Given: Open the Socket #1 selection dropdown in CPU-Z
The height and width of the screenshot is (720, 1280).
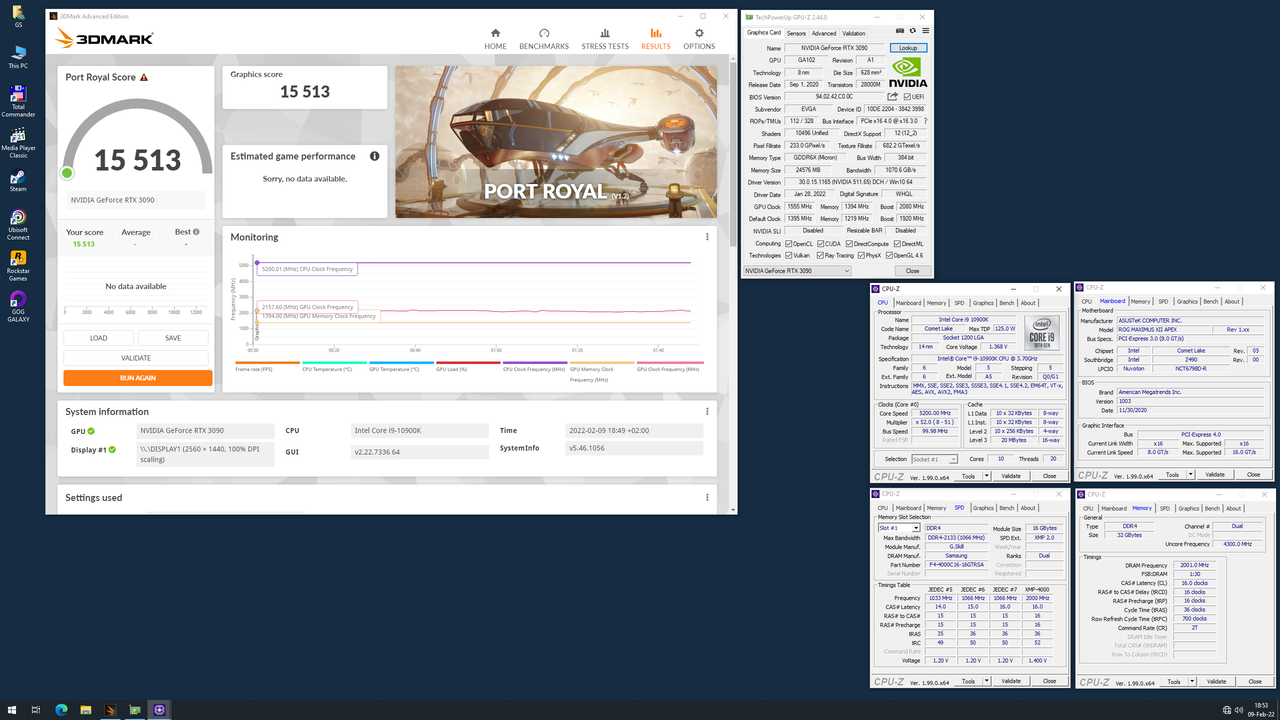Looking at the screenshot, I should coord(934,459).
